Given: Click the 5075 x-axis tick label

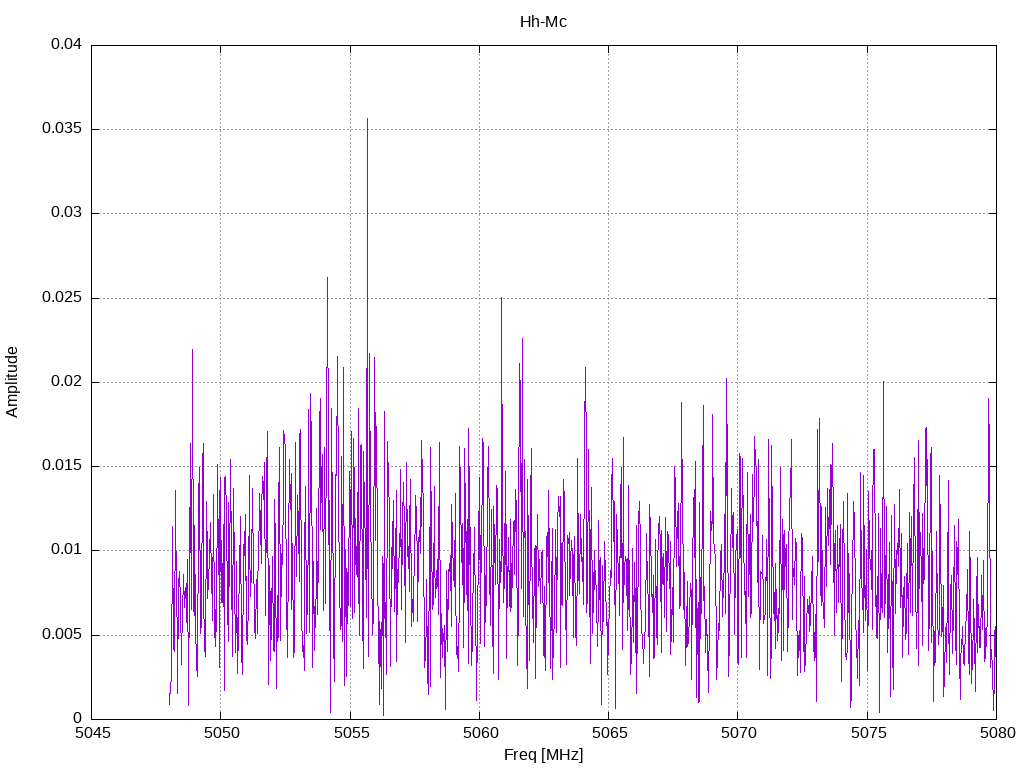Looking at the screenshot, I should 867,733.
